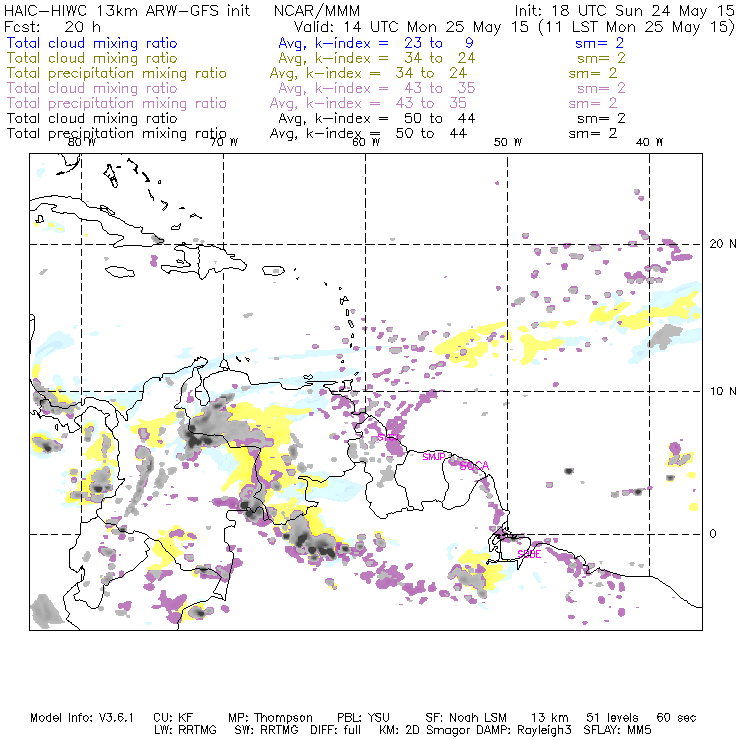Select the olive cloud row's 'Avg, k-index = 34 to 24'
The width and height of the screenshot is (740, 740).
pyautogui.click(x=377, y=58)
